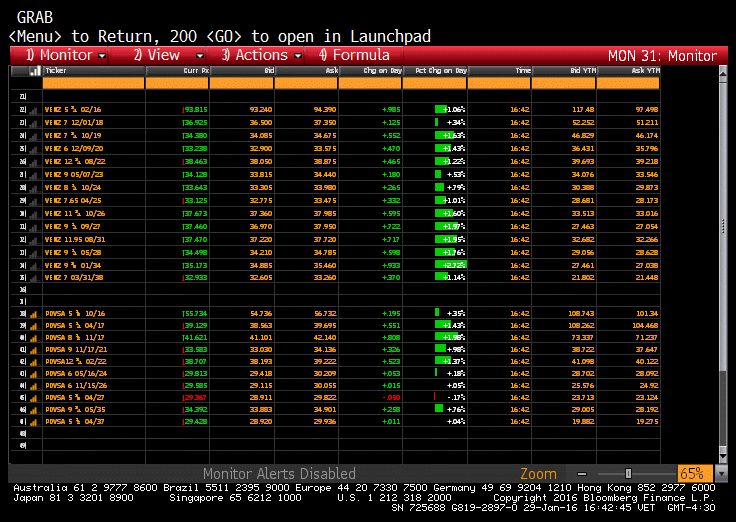Screen dimensions: 736x522
Task: Click the orange filter field under Ticker
Action: [x=93, y=83]
